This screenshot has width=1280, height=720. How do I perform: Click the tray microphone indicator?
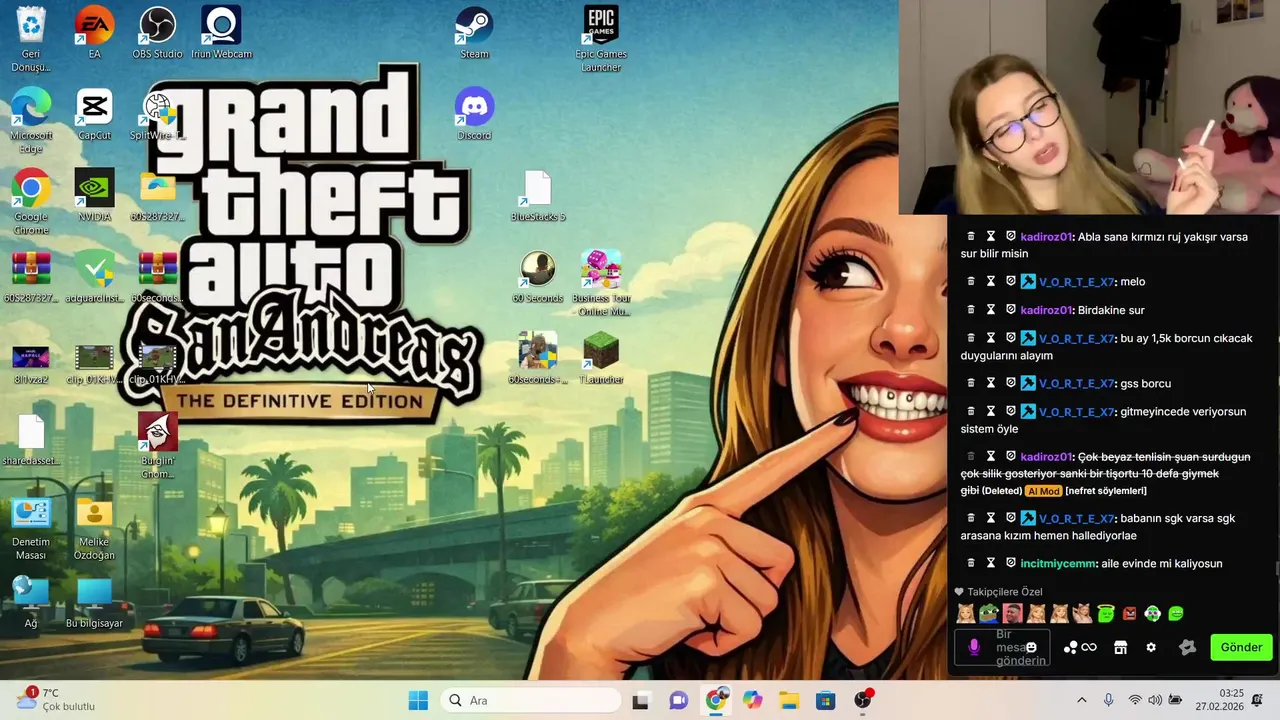coord(1108,700)
